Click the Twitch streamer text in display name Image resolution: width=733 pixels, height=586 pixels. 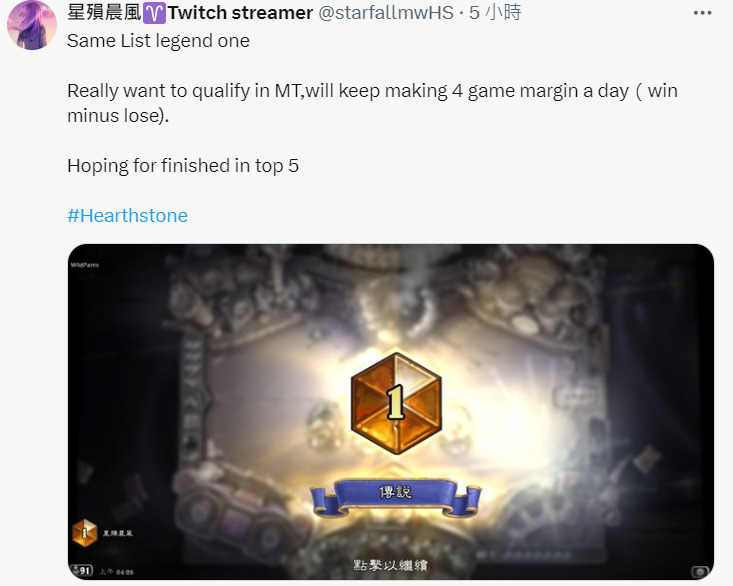click(x=240, y=13)
